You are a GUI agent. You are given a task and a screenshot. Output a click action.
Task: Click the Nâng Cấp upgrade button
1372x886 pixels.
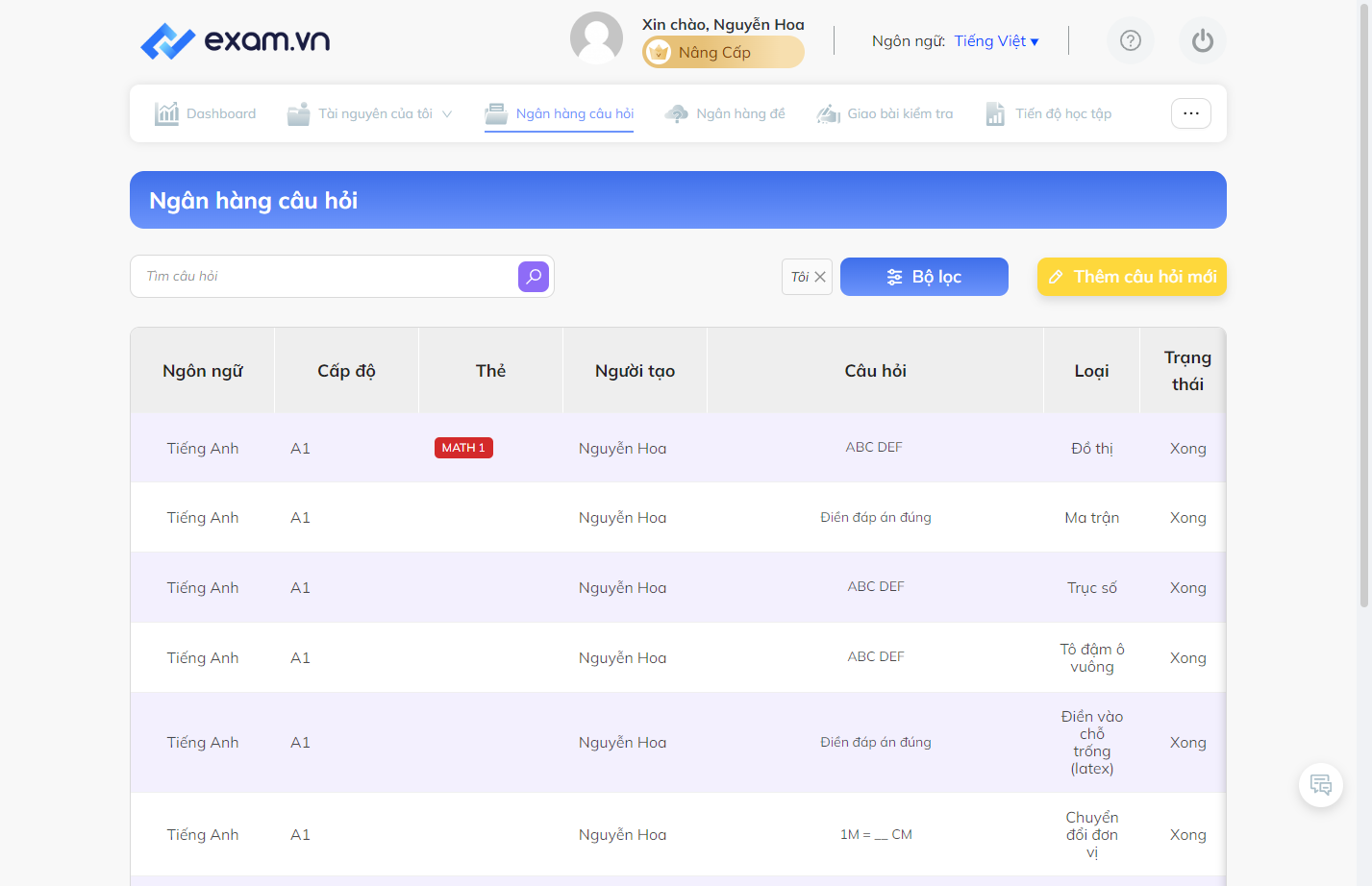tap(723, 52)
